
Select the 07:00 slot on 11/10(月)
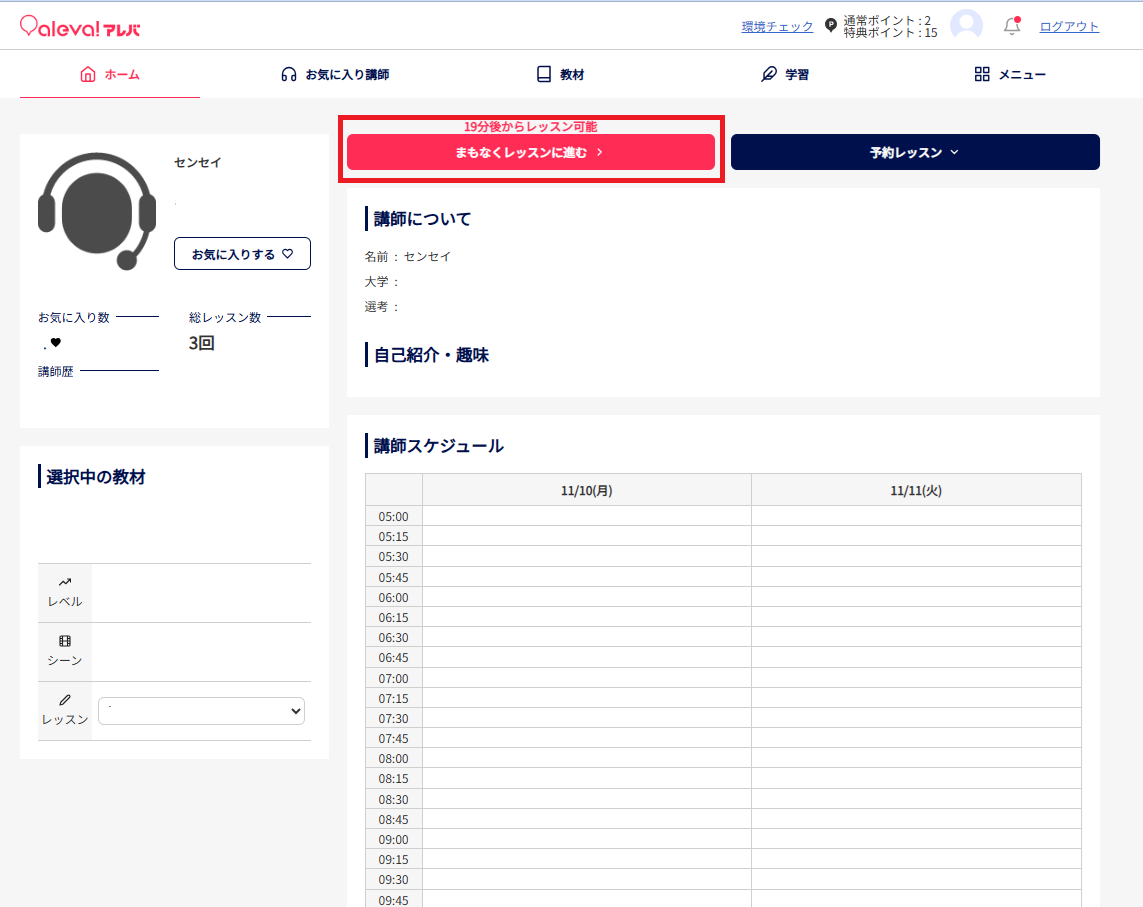pyautogui.click(x=586, y=678)
